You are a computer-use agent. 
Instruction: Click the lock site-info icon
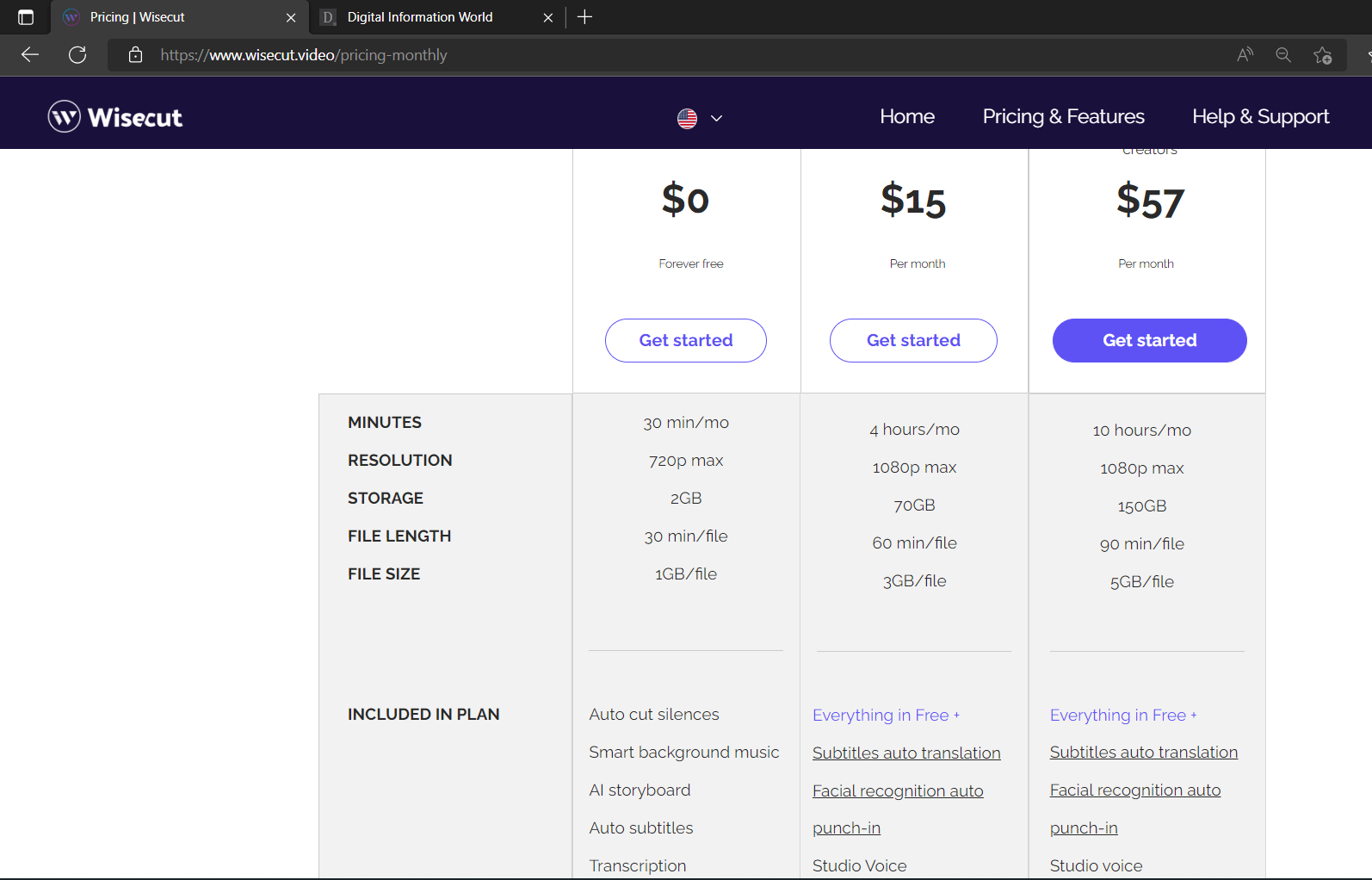tap(135, 55)
